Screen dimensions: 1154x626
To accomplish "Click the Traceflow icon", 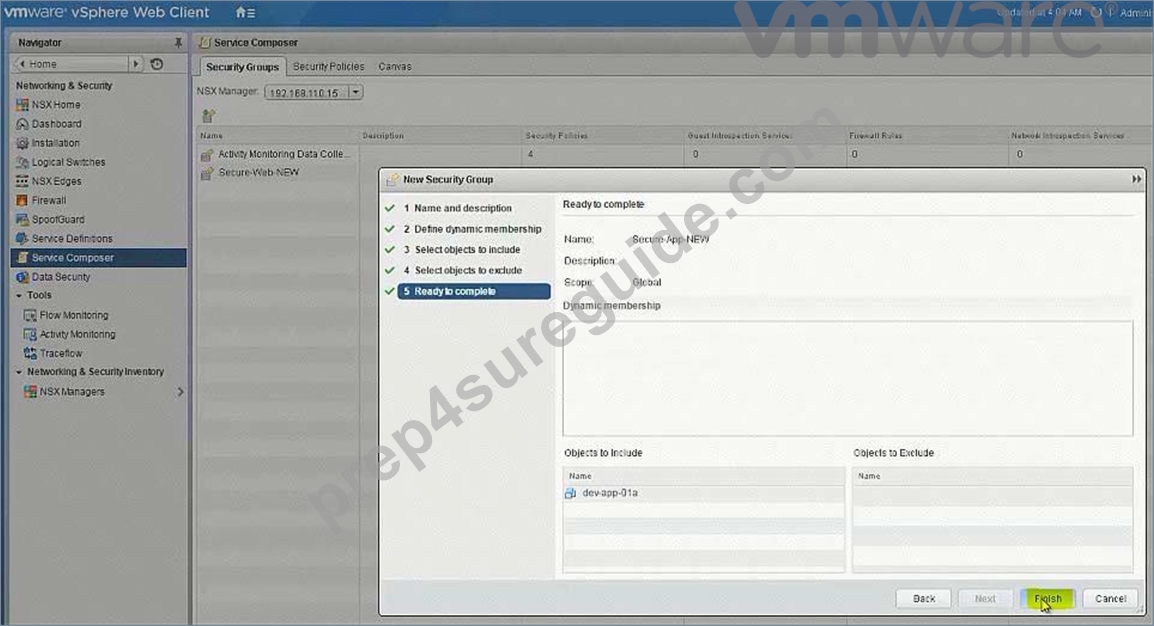I will 30,353.
